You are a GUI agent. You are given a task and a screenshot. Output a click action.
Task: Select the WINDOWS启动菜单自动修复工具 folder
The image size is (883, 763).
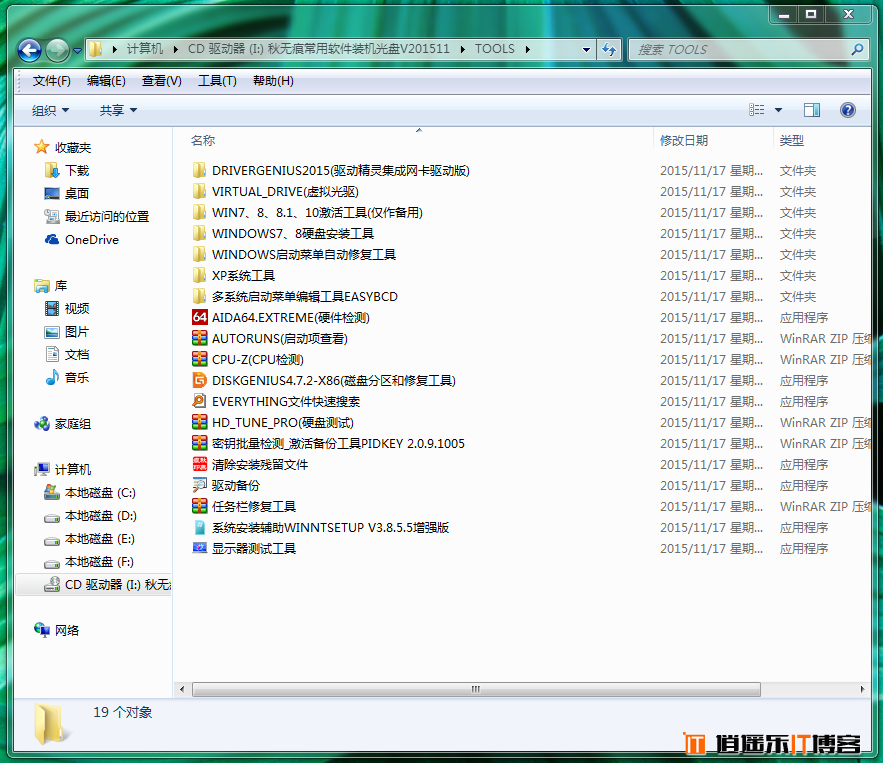pos(304,255)
